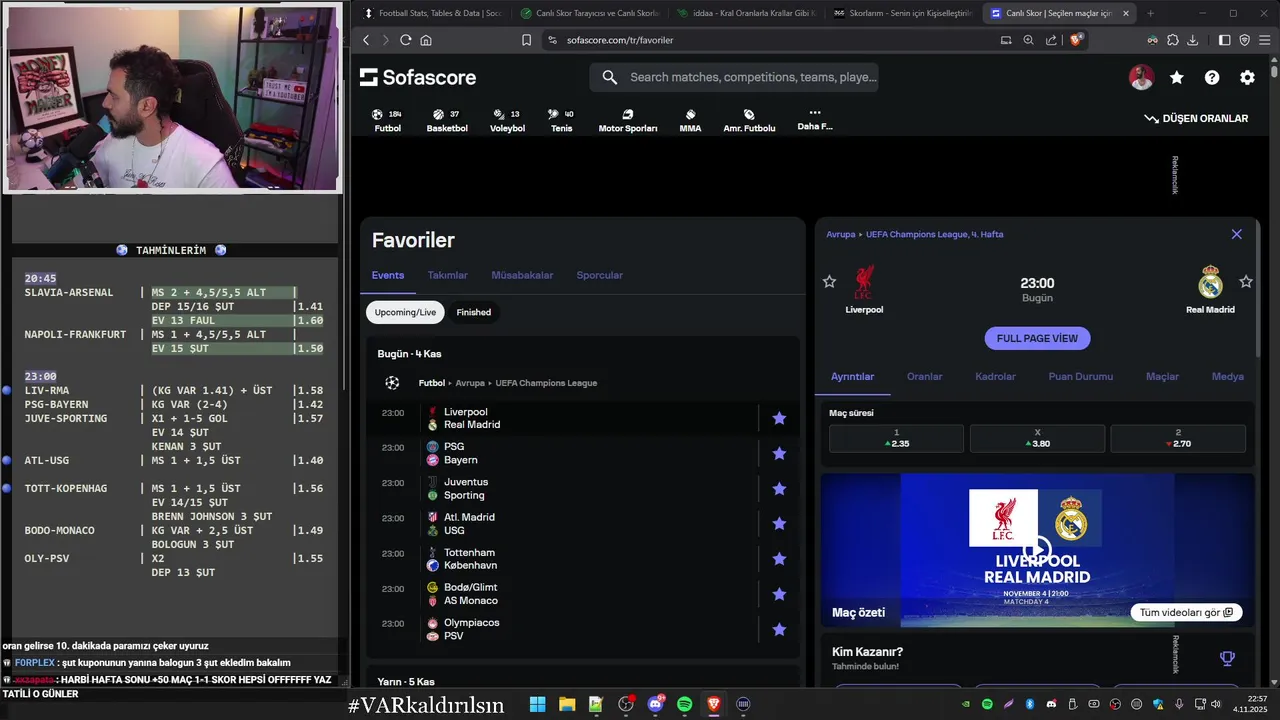1280x720 pixels.
Task: Open Spotify from the taskbar
Action: (684, 704)
